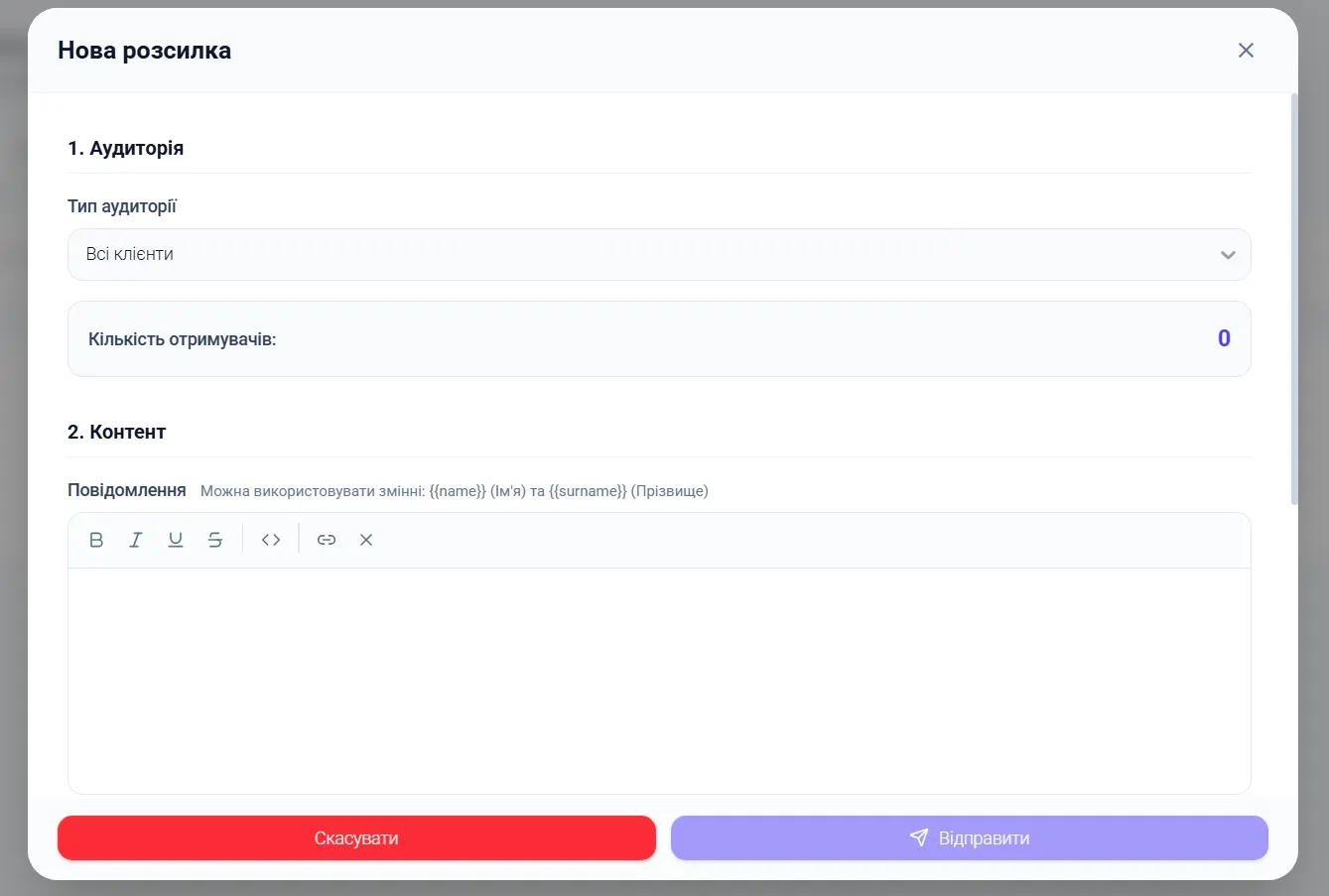This screenshot has height=896, width=1329.
Task: Click the Нова розсилка title
Action: pos(145,51)
